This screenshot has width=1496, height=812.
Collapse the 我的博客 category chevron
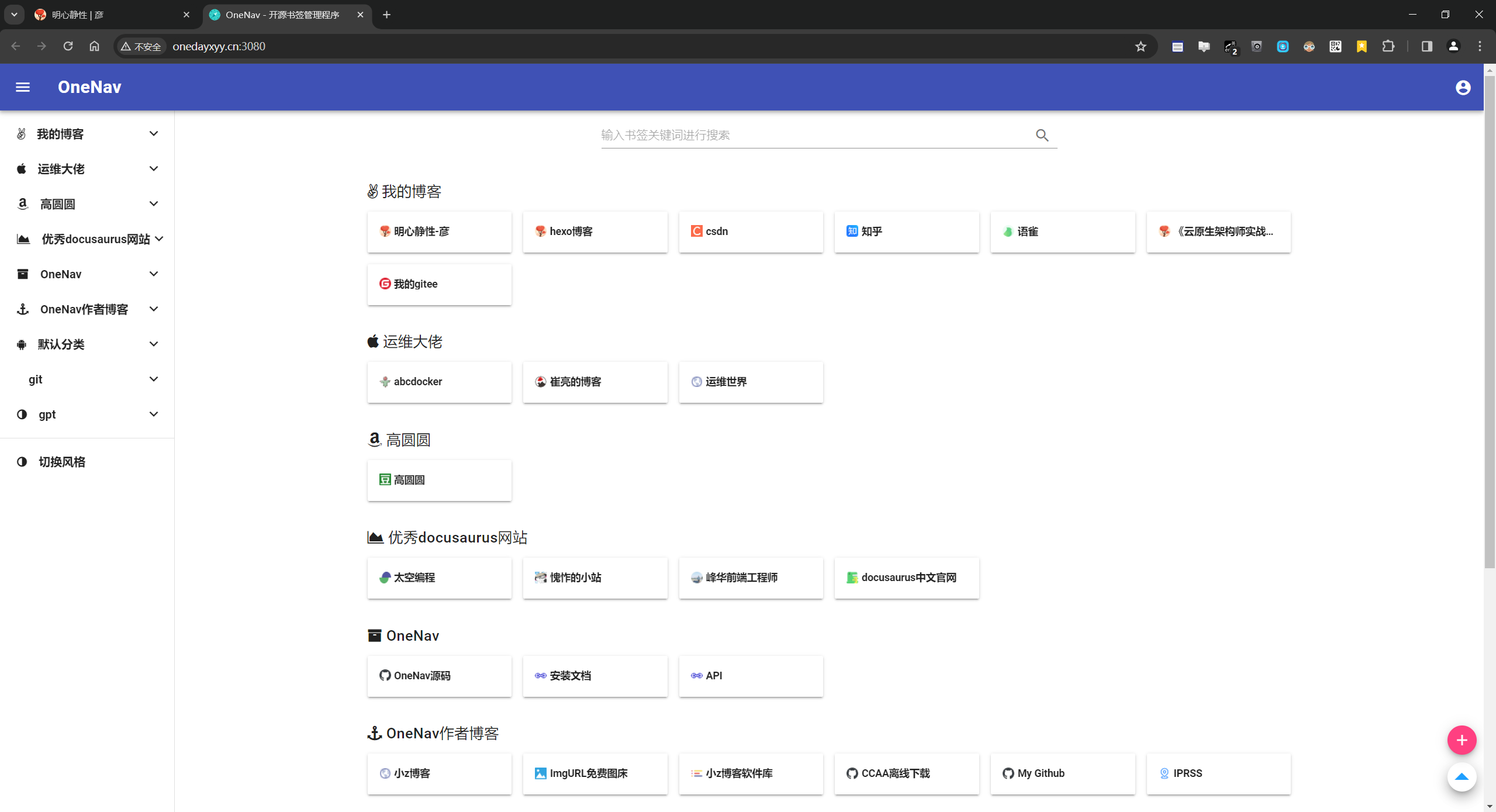[153, 133]
